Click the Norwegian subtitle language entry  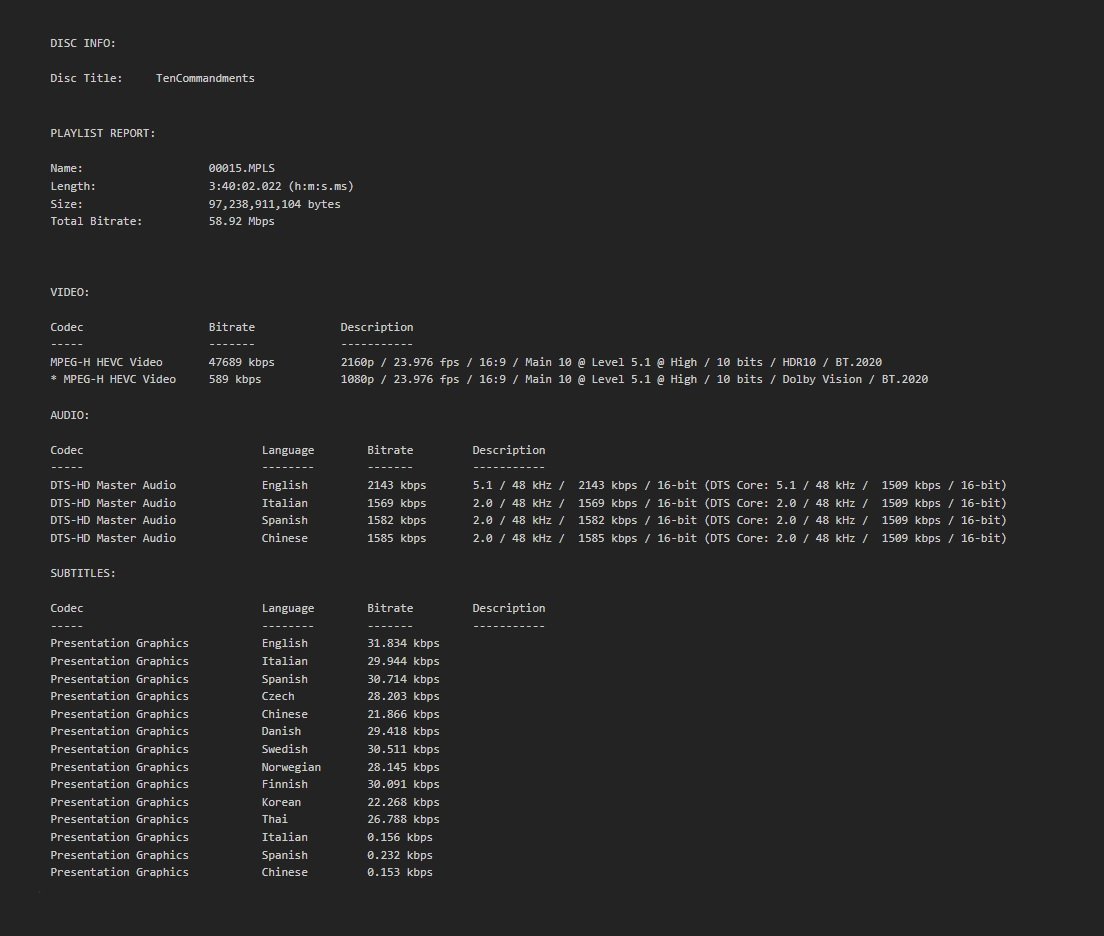click(x=291, y=767)
